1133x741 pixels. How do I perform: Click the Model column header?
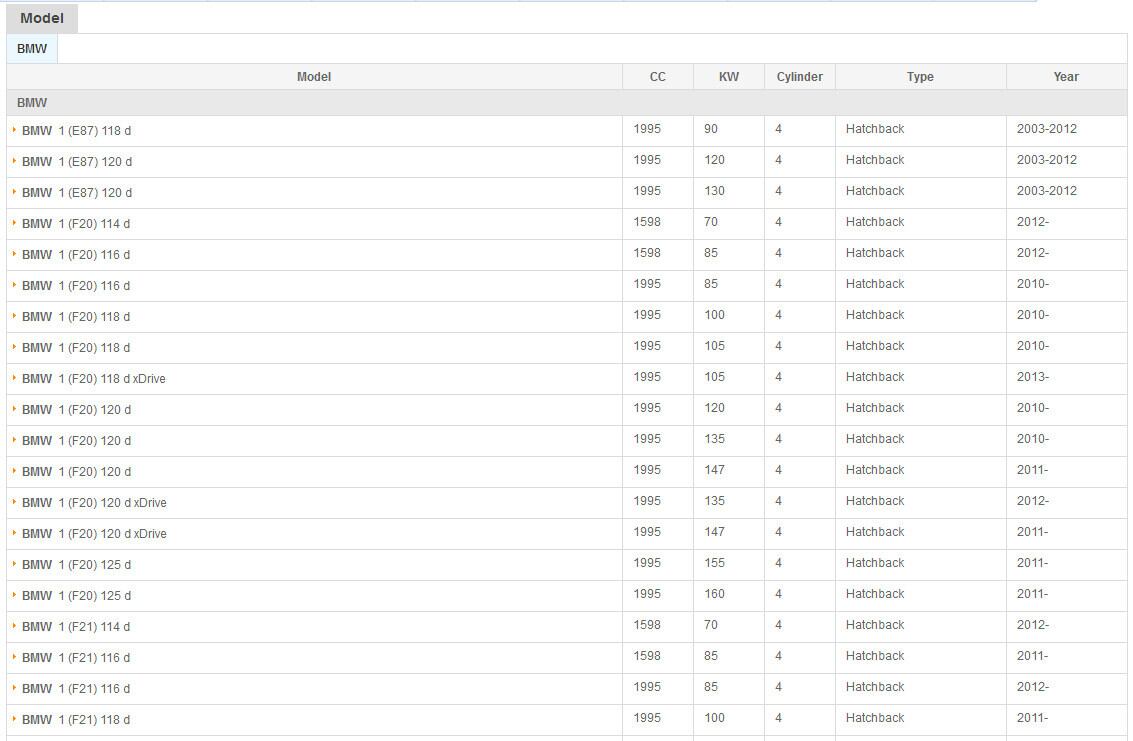[x=314, y=77]
